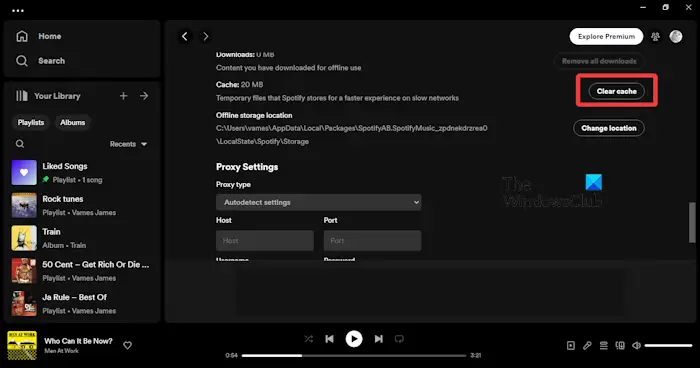Screen dimensions: 700x368
Task: Open Proxy type Autodetect settings dropdown
Action: point(318,202)
